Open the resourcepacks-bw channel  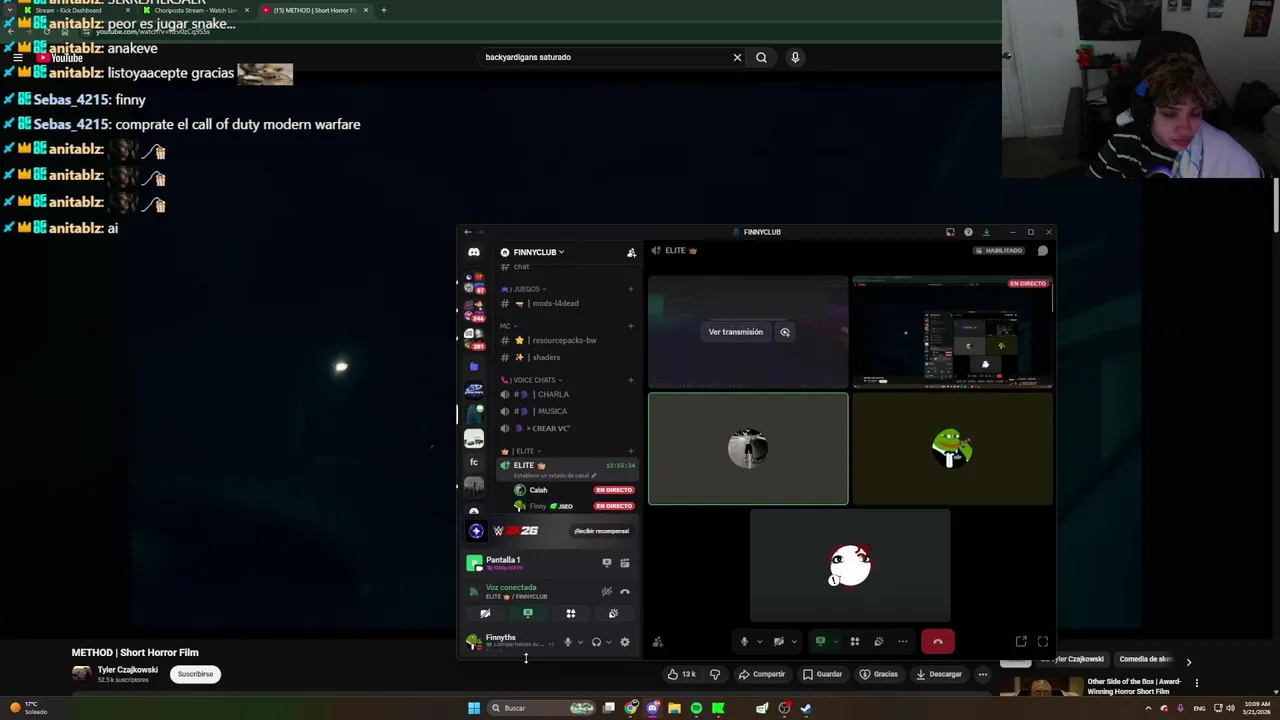[x=565, y=340]
